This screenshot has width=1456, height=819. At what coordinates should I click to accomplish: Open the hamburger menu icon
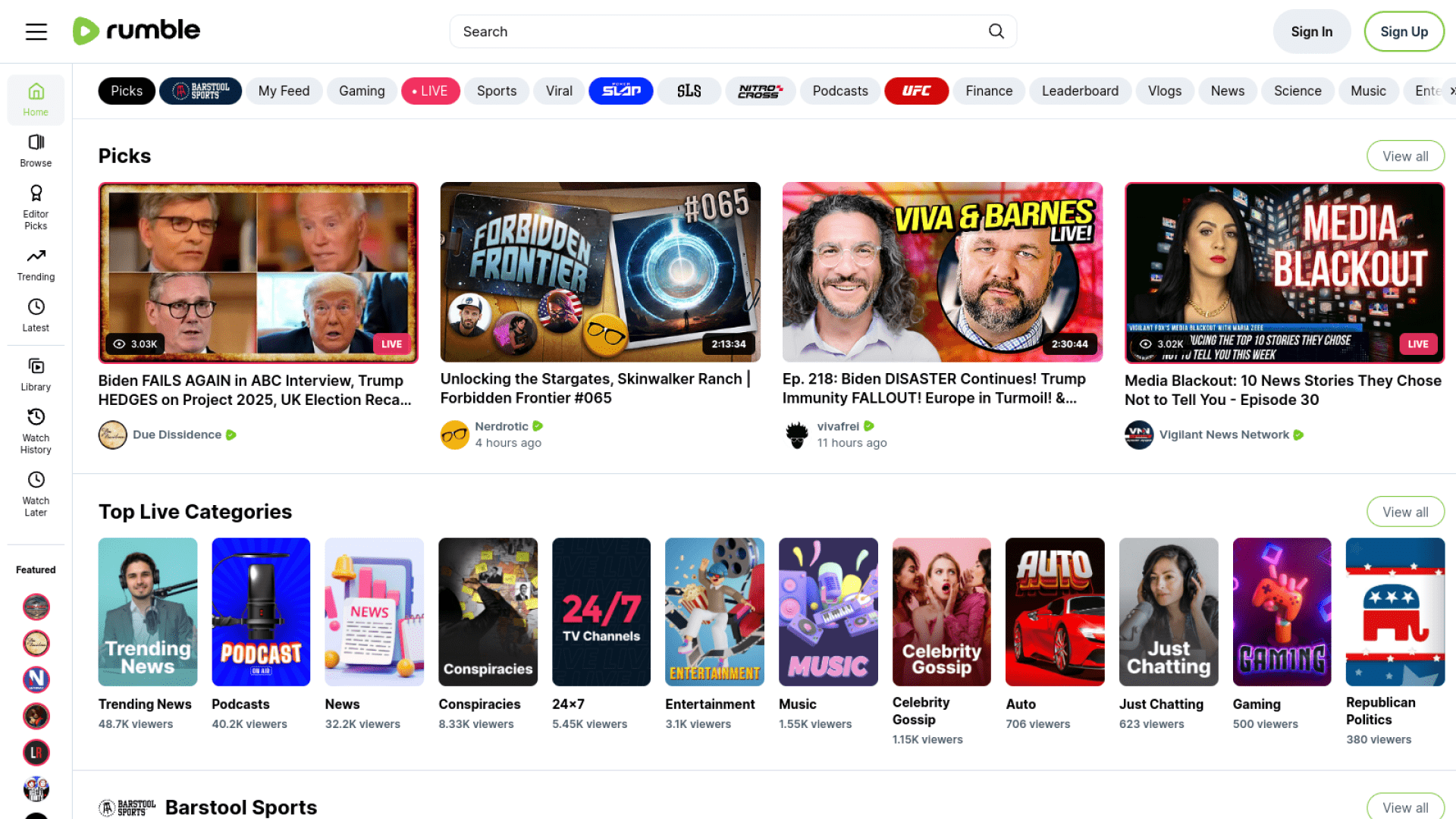[36, 31]
